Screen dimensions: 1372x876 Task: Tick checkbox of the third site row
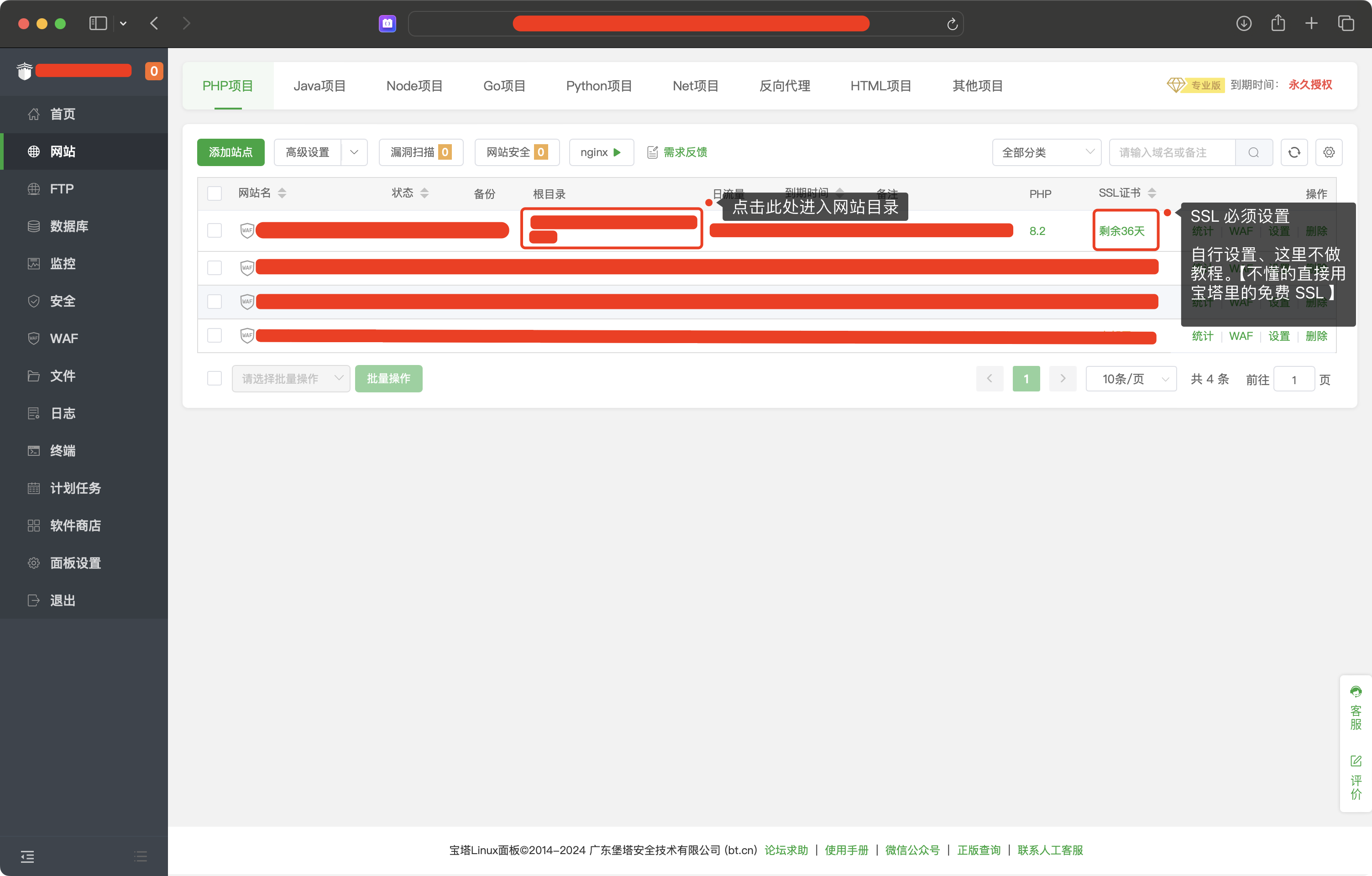click(214, 301)
